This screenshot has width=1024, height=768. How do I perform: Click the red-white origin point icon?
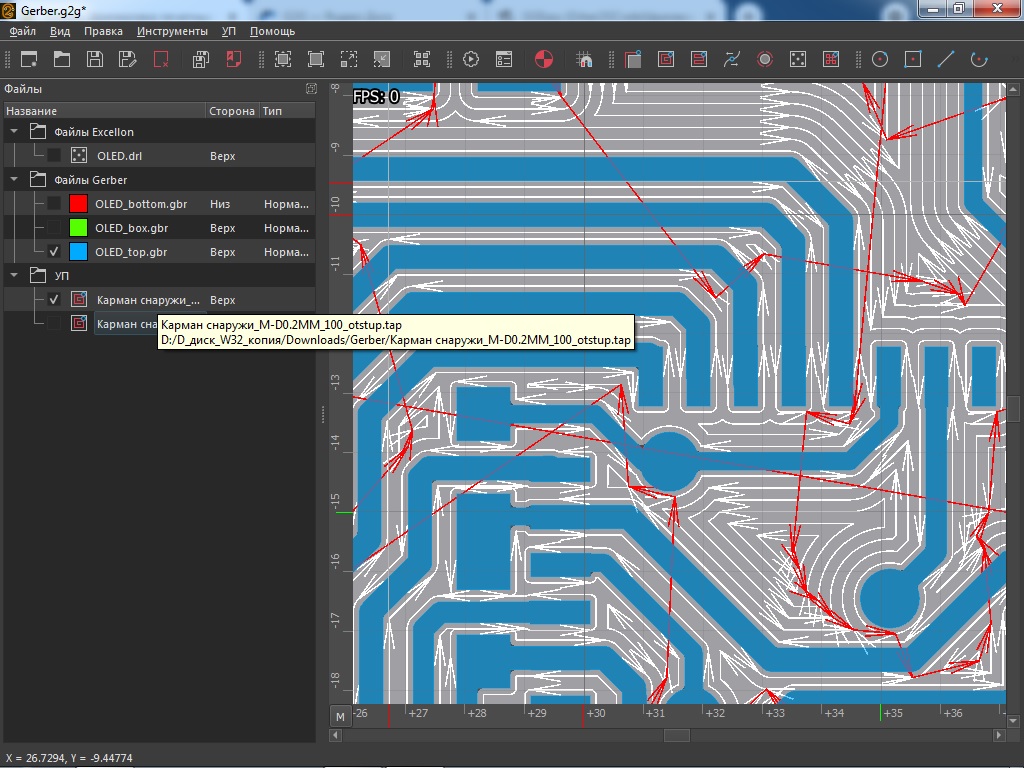pos(543,59)
